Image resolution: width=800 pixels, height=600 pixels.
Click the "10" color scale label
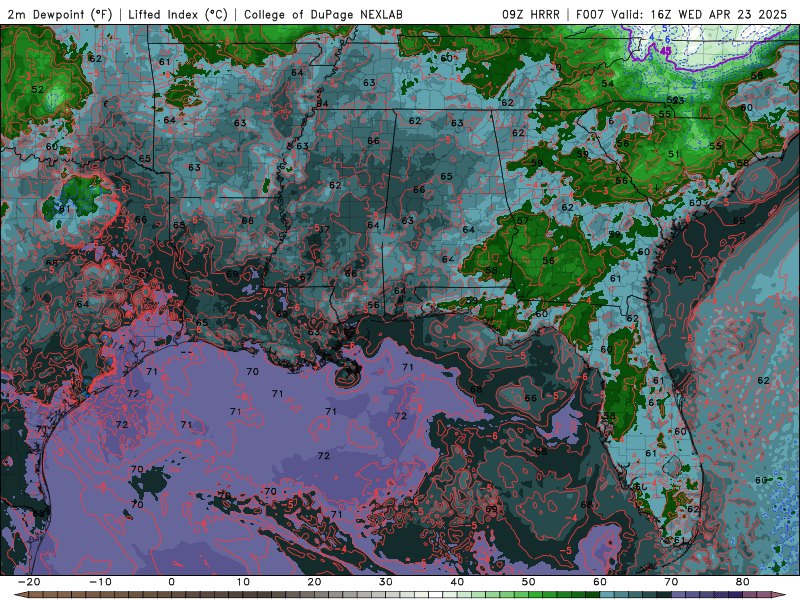[243, 582]
